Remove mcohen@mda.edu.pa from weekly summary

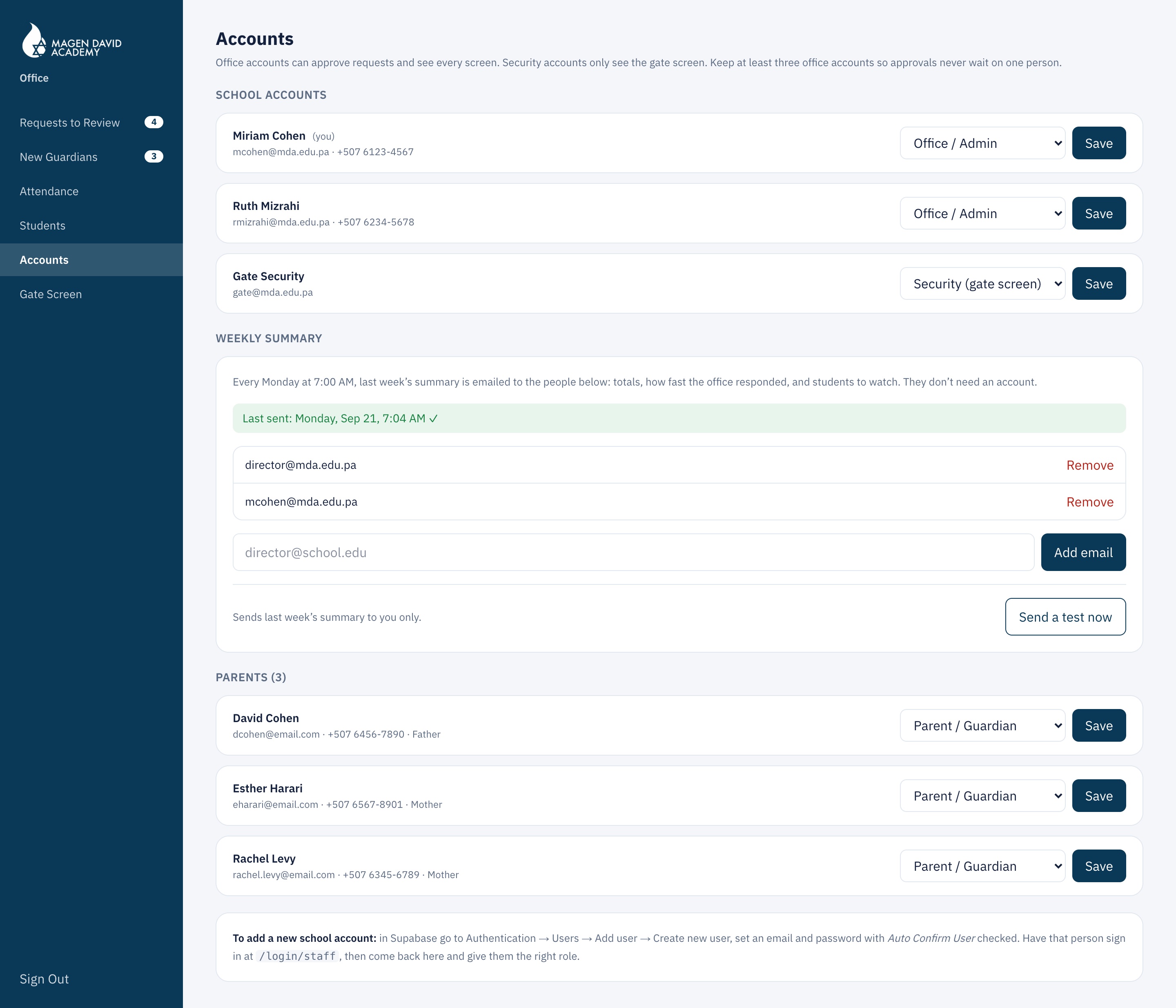[x=1090, y=502]
